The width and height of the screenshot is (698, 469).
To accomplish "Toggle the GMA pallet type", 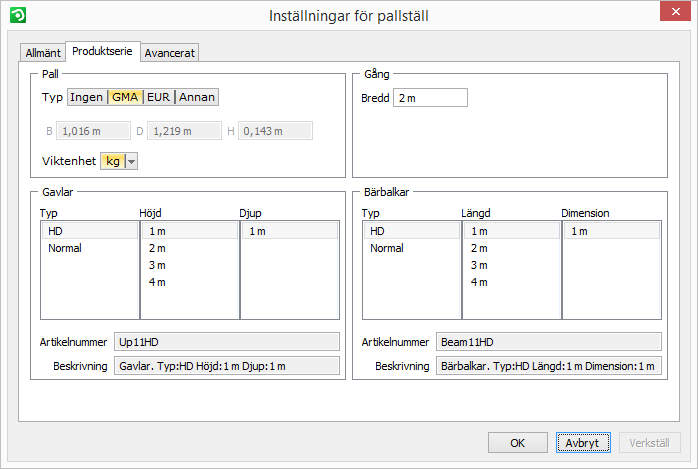I will pyautogui.click(x=125, y=97).
